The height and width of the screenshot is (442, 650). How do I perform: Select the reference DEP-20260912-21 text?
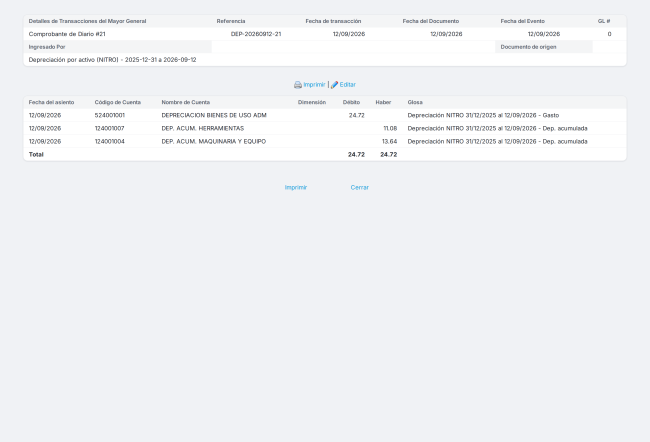[x=256, y=34]
